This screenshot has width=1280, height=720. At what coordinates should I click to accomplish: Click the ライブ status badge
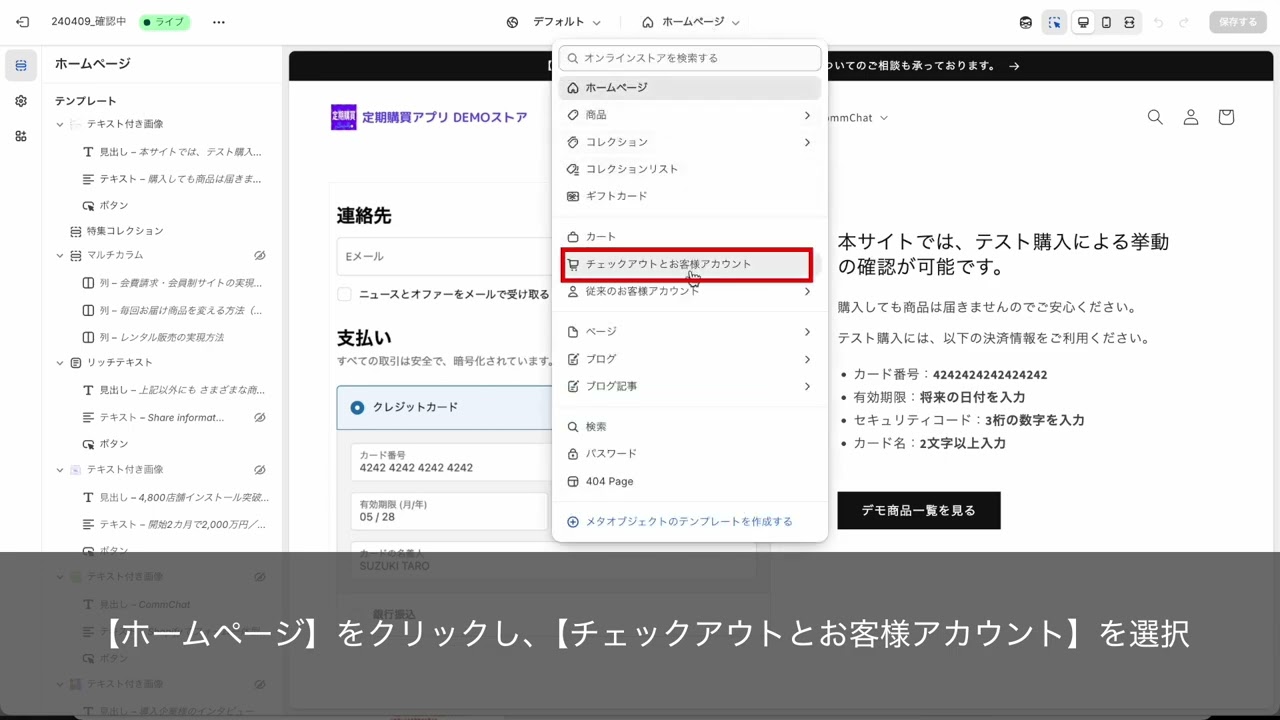pyautogui.click(x=164, y=22)
